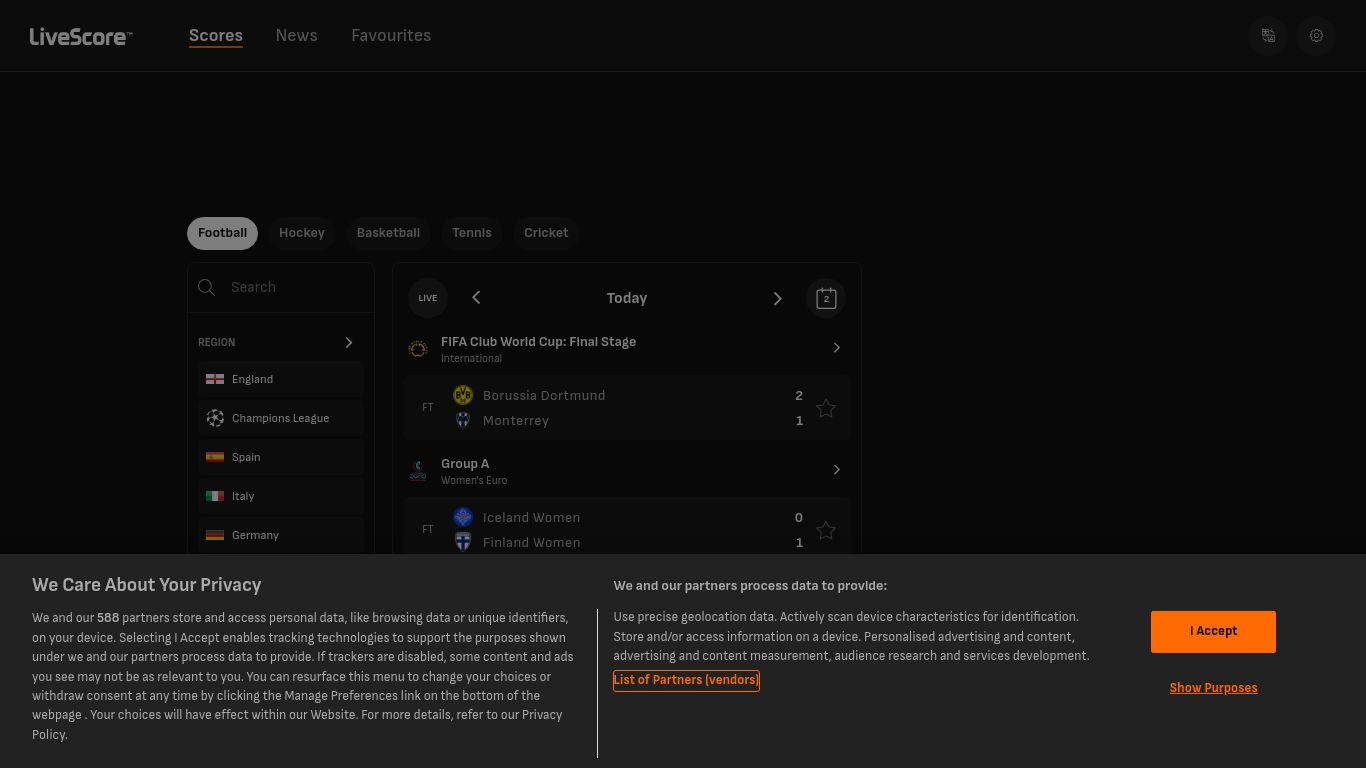The height and width of the screenshot is (768, 1366).
Task: Click the Group A competition title
Action: click(x=465, y=464)
